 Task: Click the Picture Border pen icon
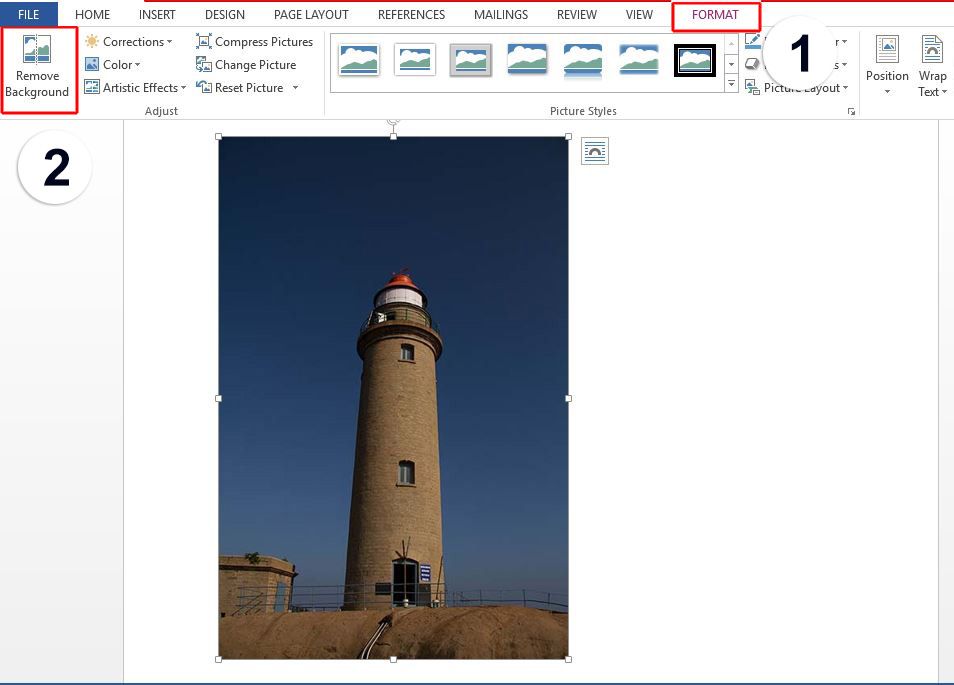point(753,40)
